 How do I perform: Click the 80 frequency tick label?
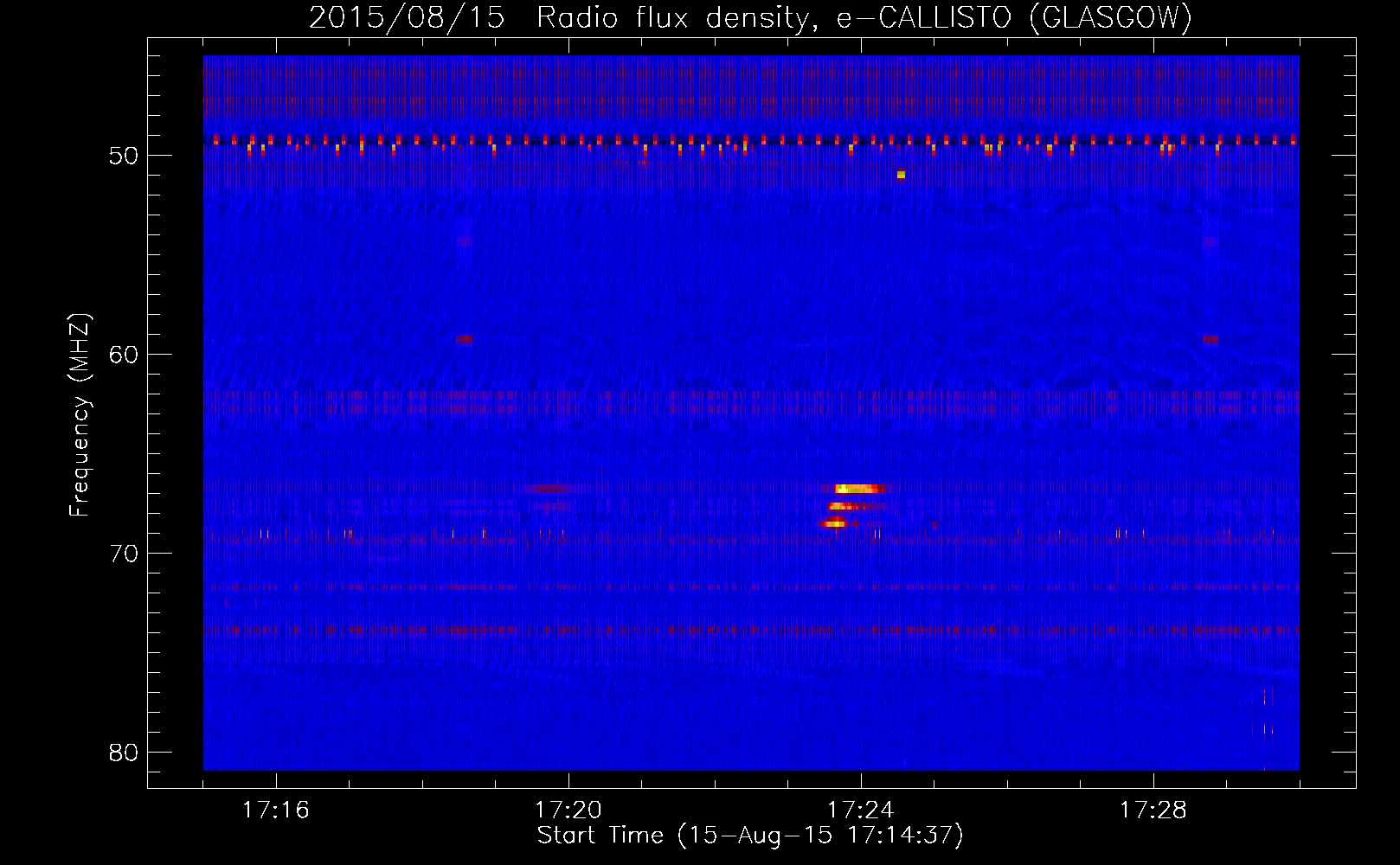[124, 753]
